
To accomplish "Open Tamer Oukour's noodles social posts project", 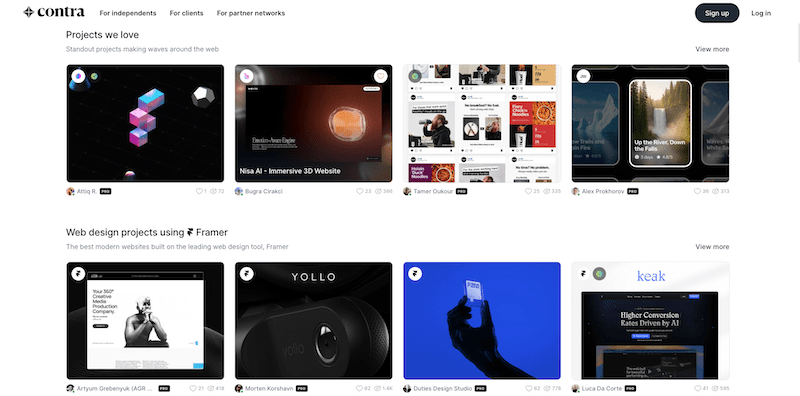I will [x=482, y=123].
